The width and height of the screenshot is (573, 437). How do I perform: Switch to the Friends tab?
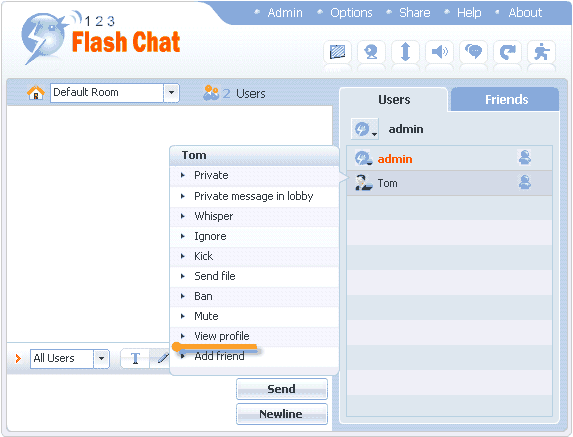coord(506,99)
